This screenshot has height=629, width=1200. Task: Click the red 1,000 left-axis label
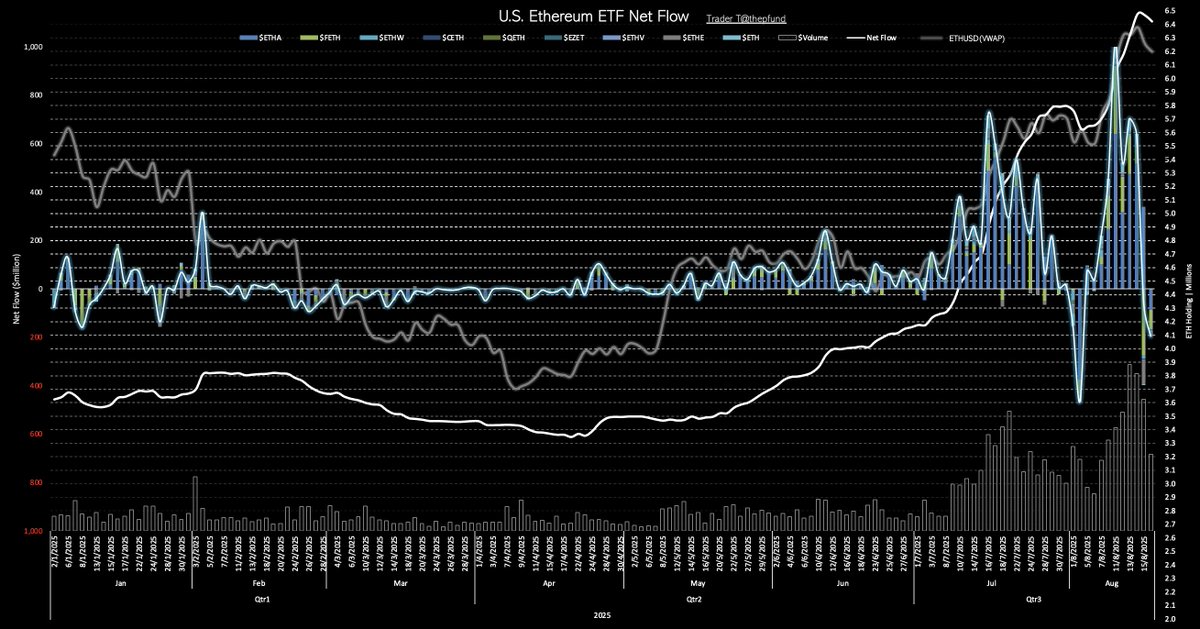coord(33,531)
